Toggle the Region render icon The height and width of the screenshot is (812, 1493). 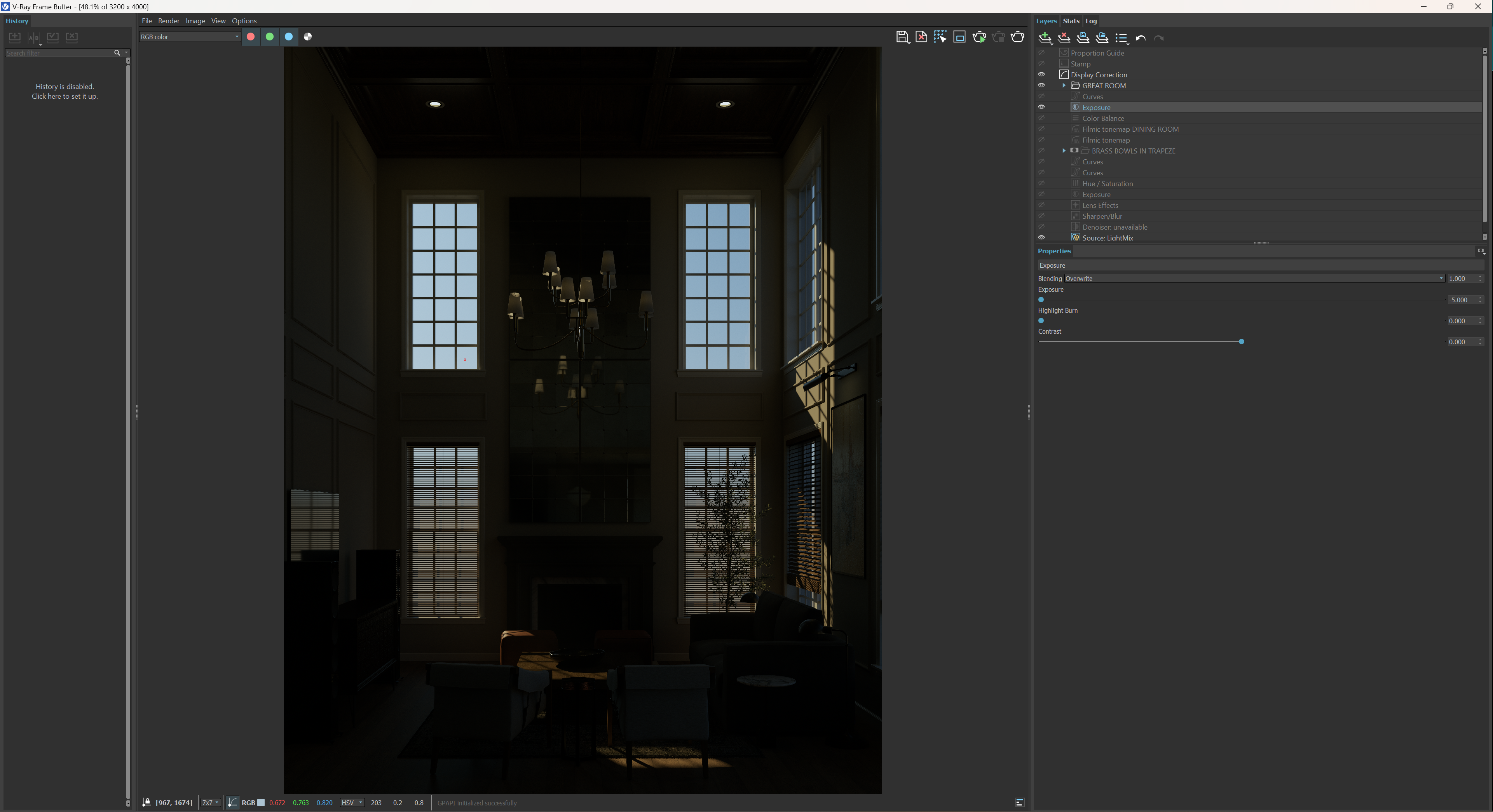click(959, 37)
